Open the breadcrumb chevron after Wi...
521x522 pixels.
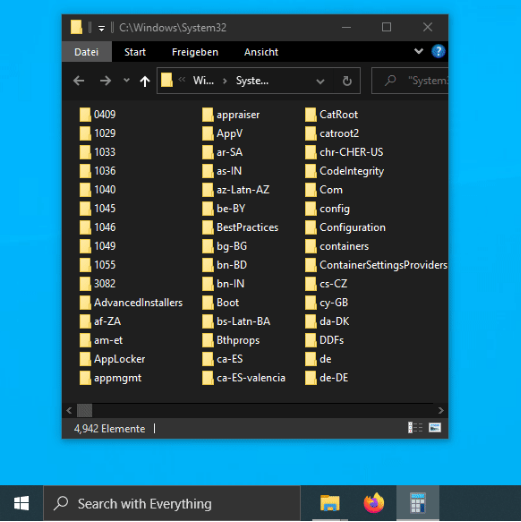click(225, 81)
